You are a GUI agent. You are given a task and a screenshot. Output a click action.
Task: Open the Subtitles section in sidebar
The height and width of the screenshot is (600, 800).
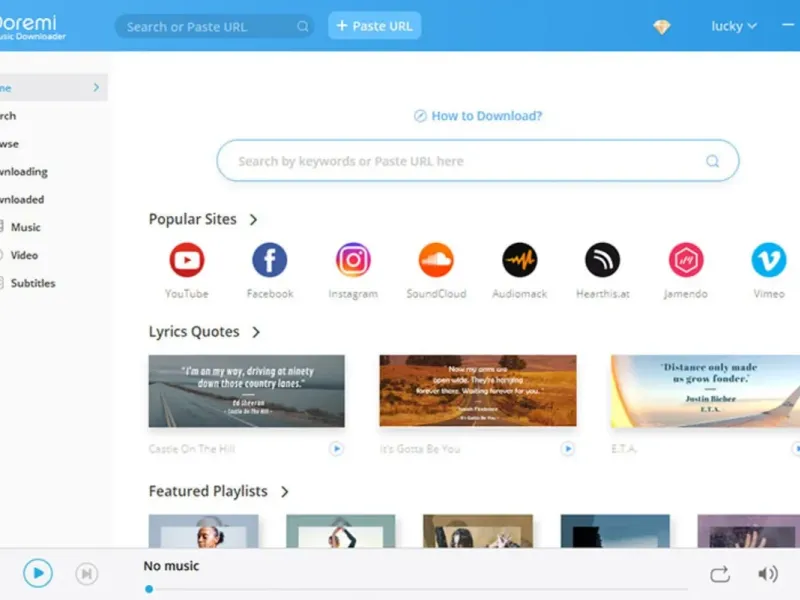tap(33, 283)
